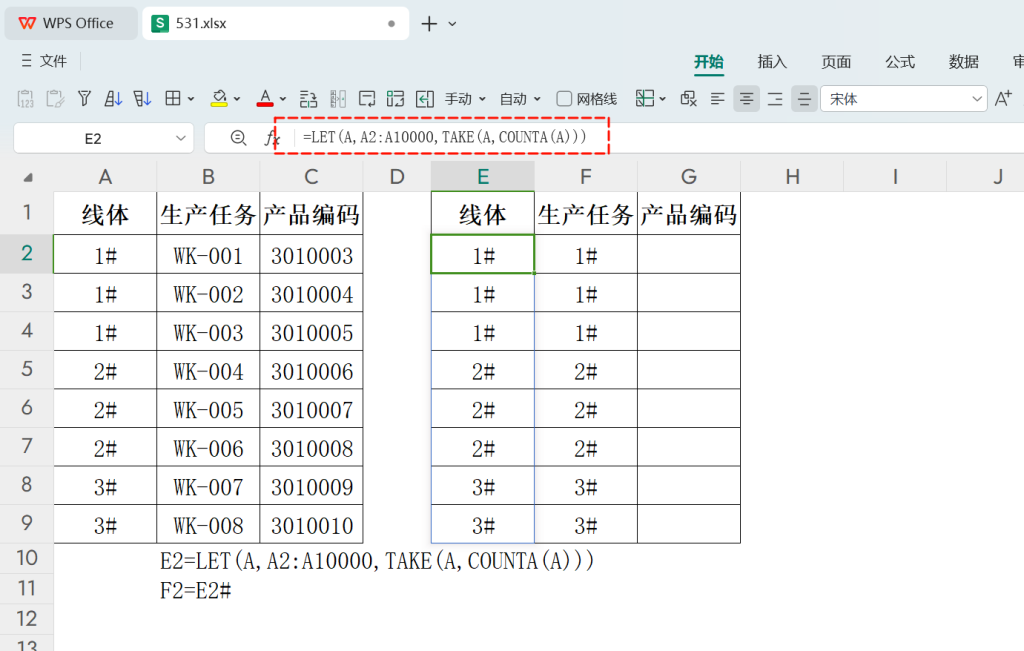Open the tab list chevron beside plus
This screenshot has width=1024, height=651.
pyautogui.click(x=452, y=24)
